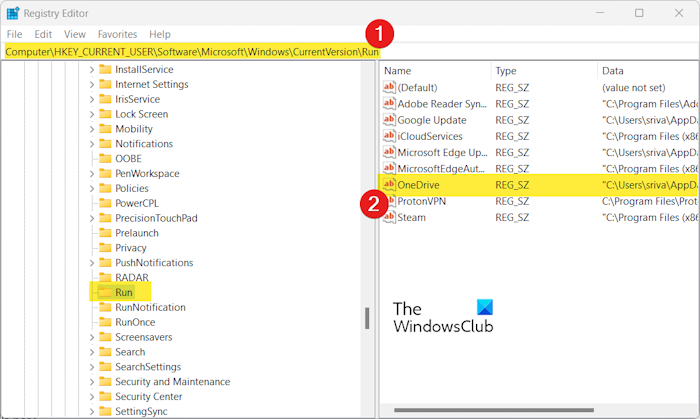The height and width of the screenshot is (419, 700).
Task: Expand the Policies key
Action: click(x=92, y=188)
